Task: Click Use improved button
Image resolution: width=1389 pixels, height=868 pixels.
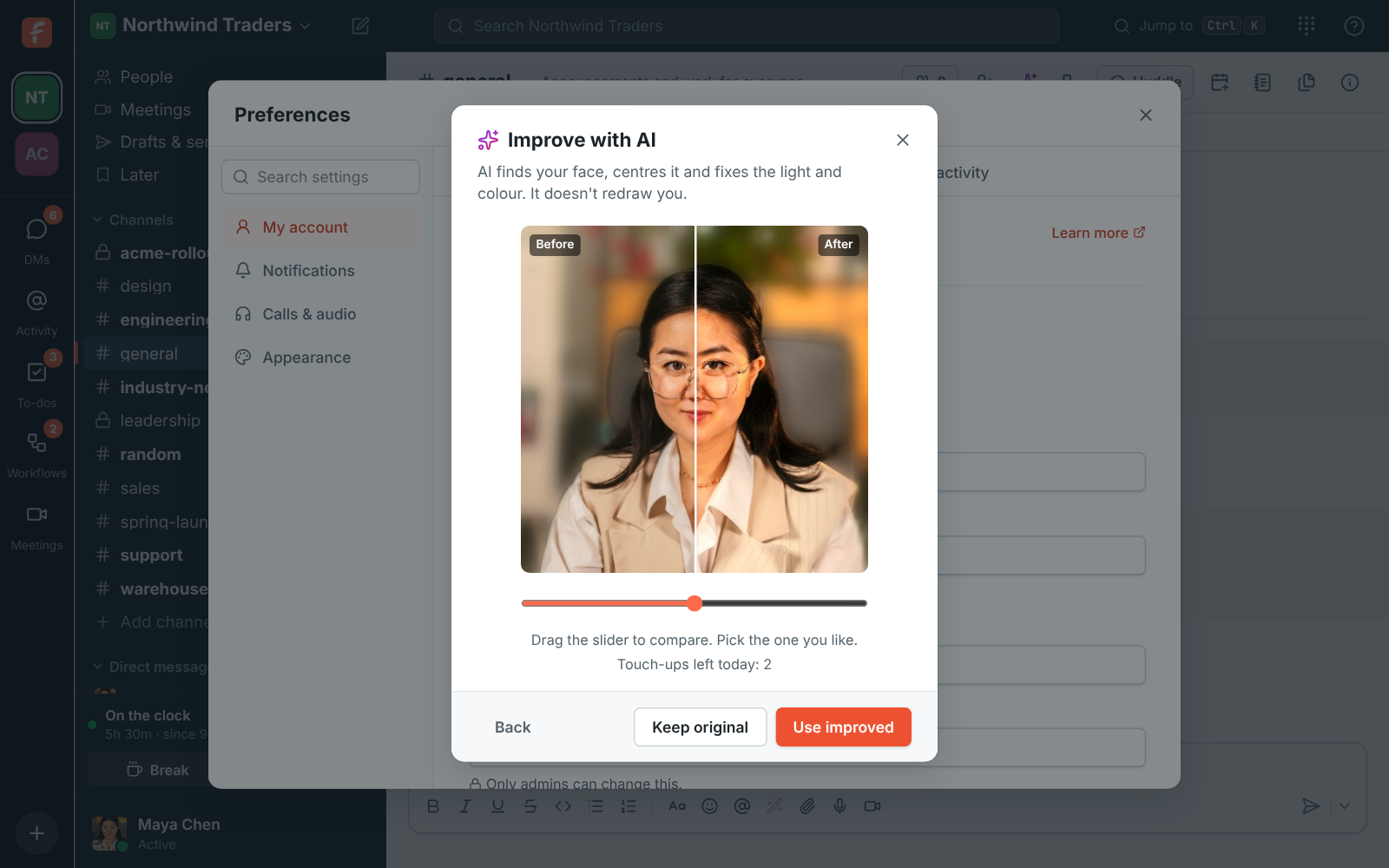Action: pyautogui.click(x=843, y=727)
